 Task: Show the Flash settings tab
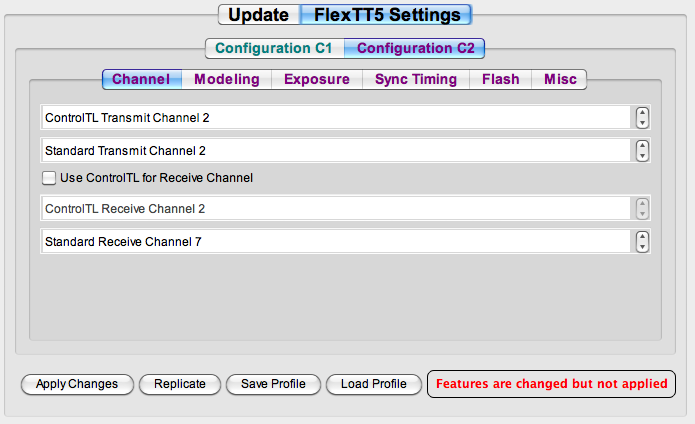pos(500,79)
